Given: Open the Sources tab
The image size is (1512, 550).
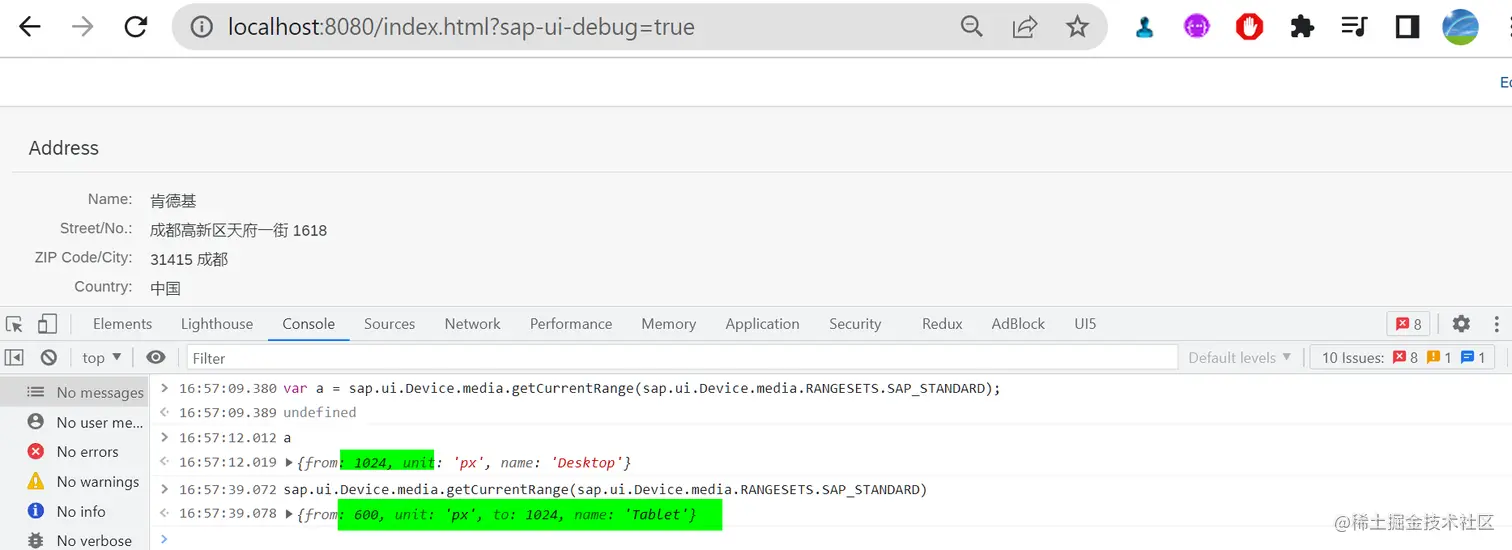Looking at the screenshot, I should [389, 324].
